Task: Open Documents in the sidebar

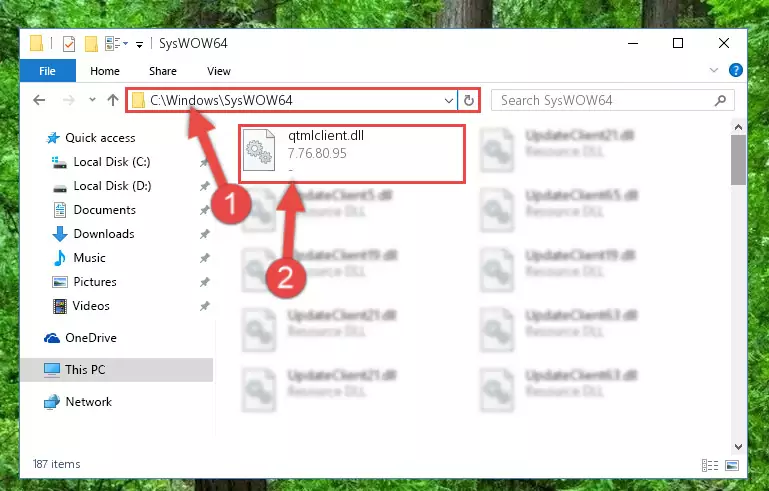Action: tap(104, 210)
